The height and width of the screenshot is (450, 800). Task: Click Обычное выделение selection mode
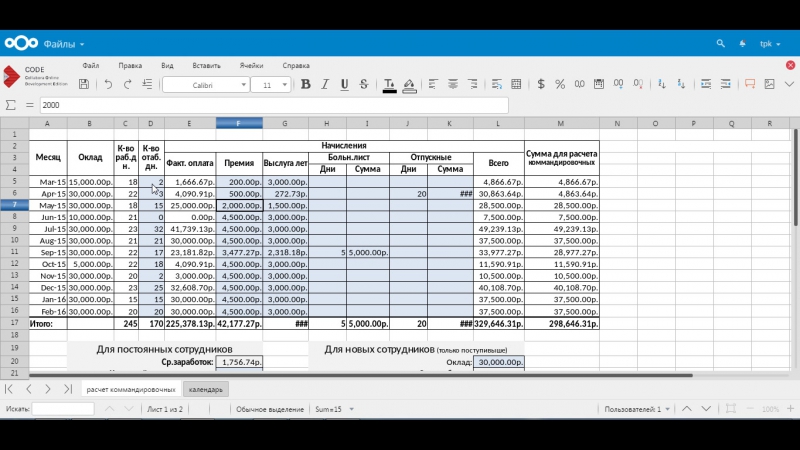click(x=270, y=409)
